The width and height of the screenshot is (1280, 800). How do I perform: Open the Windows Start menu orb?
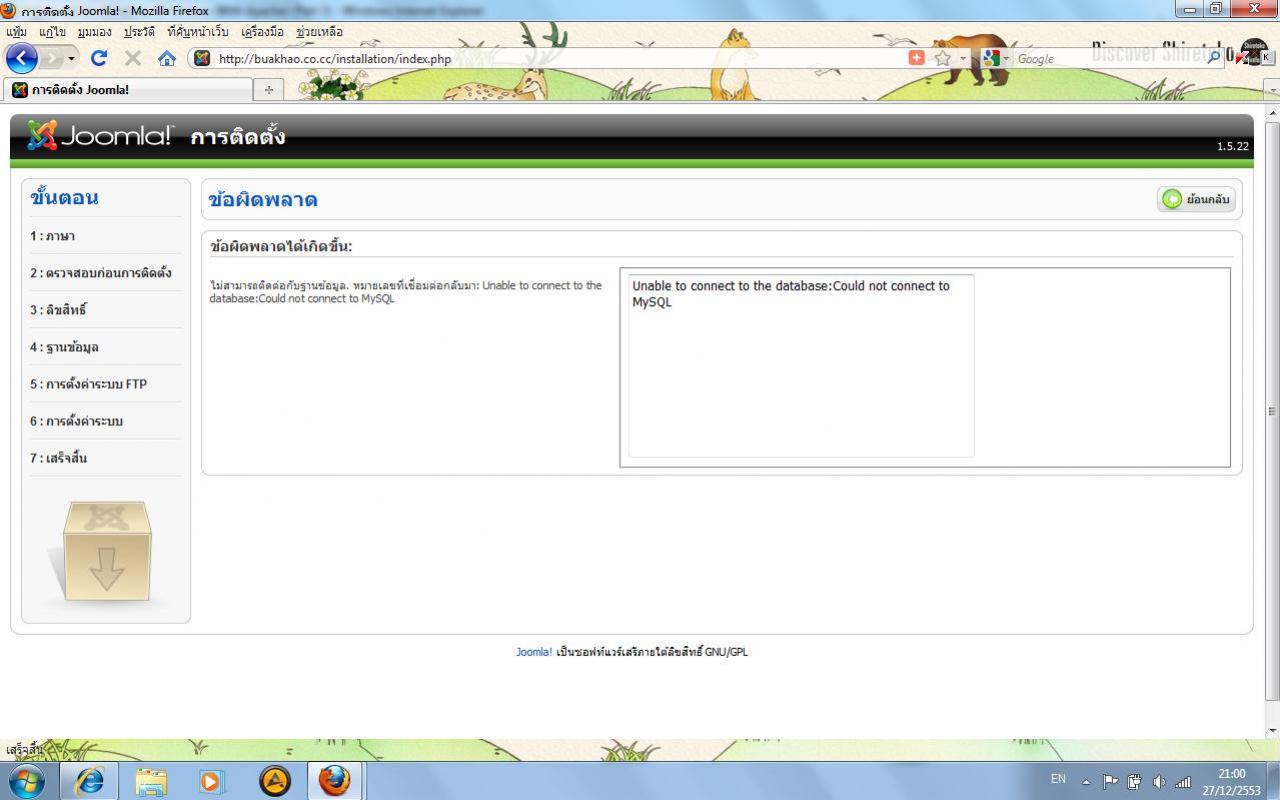tap(27, 780)
